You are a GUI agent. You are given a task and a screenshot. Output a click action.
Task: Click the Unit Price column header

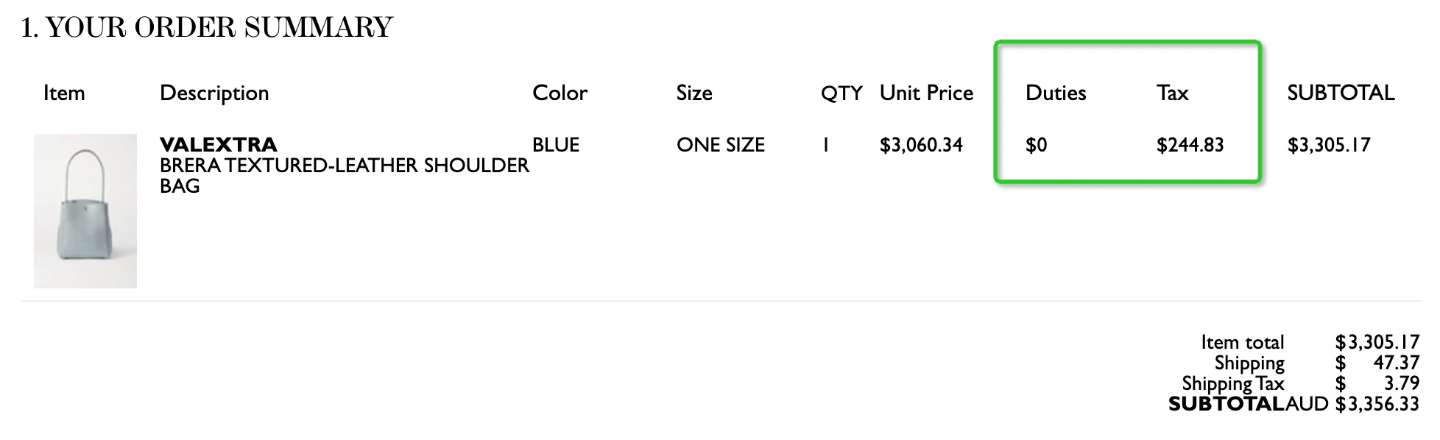point(926,94)
